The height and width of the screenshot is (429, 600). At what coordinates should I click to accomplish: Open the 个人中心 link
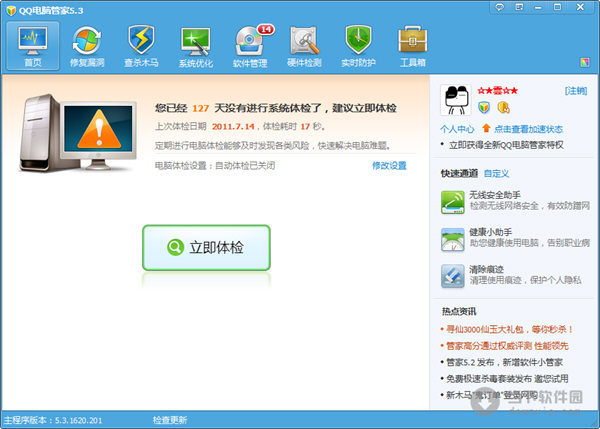click(457, 129)
